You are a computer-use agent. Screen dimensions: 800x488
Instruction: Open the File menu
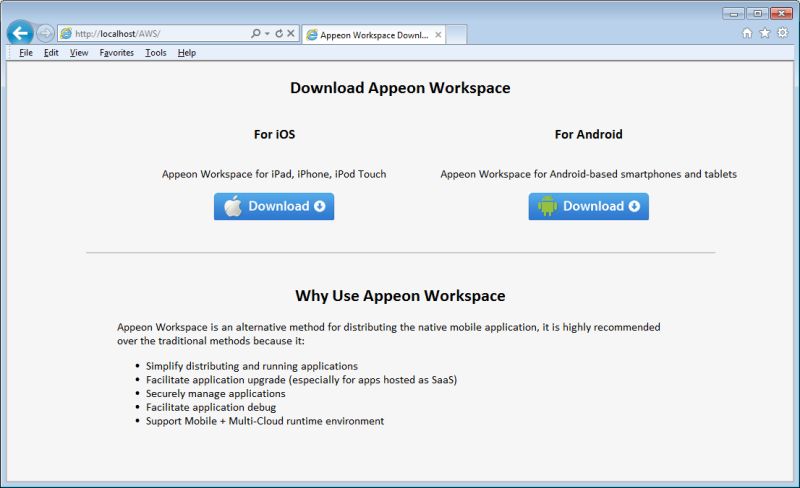(26, 53)
